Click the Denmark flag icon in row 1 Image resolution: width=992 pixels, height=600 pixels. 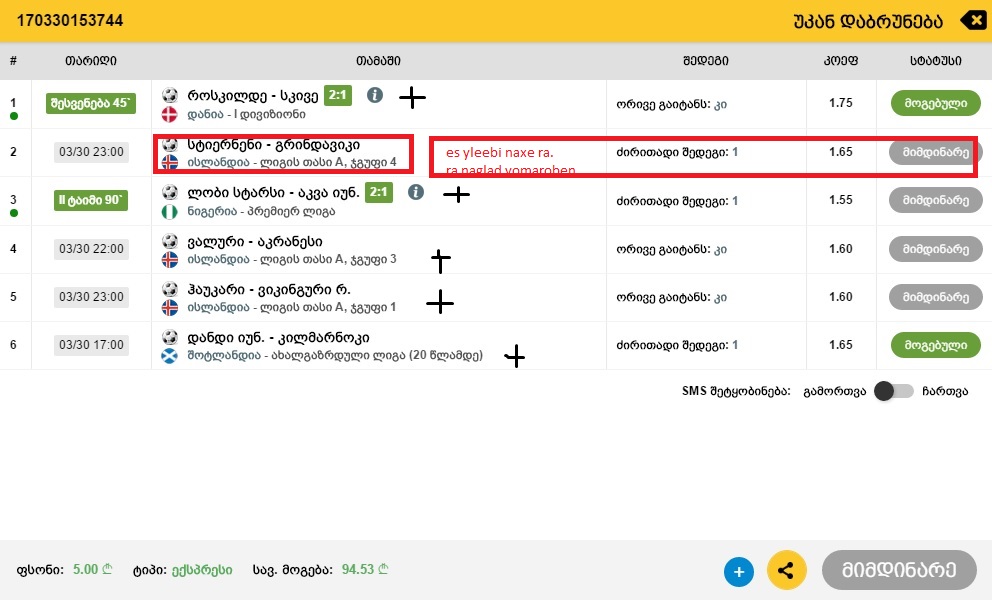click(x=170, y=115)
